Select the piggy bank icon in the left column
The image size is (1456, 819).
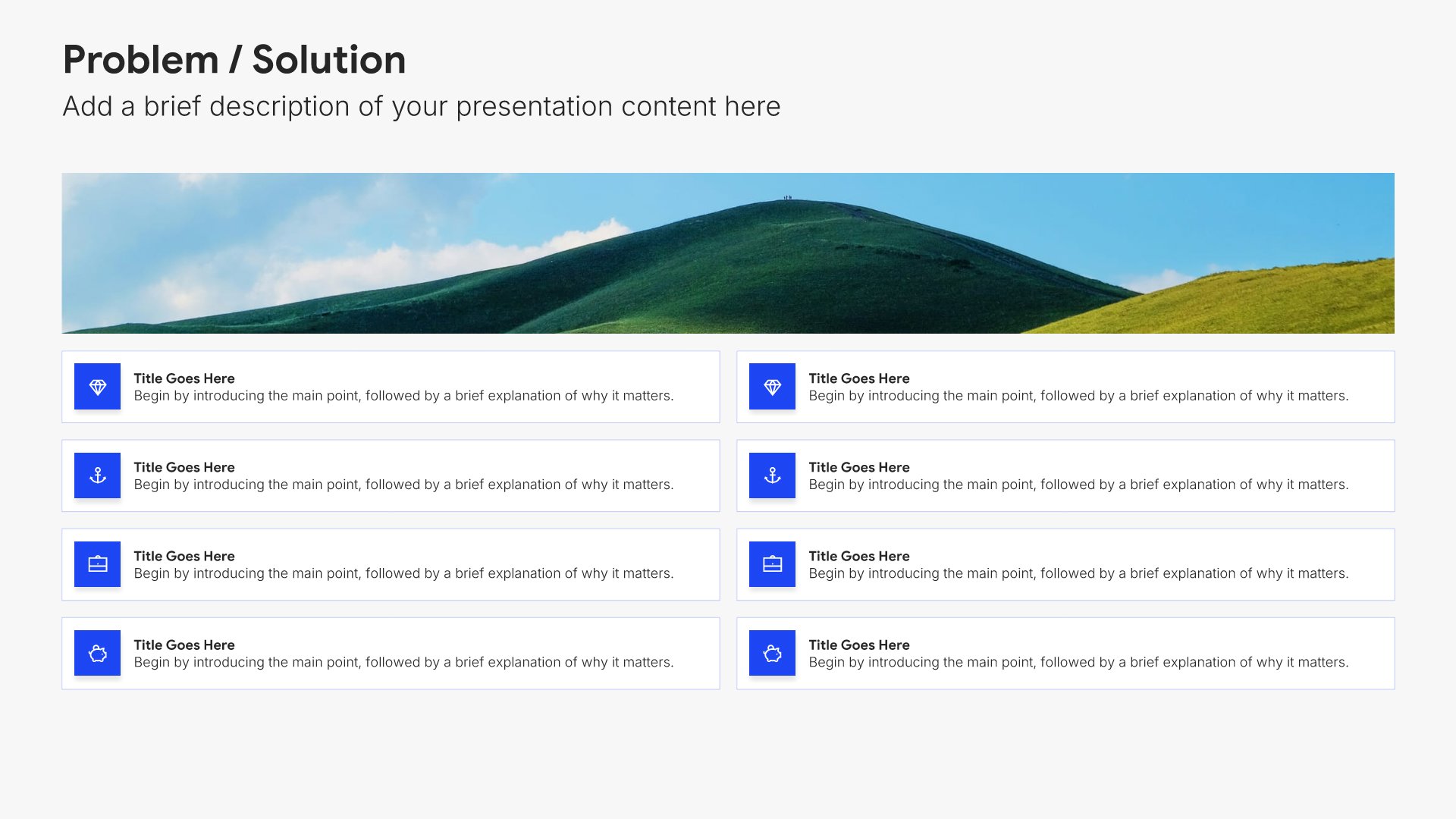pyautogui.click(x=97, y=653)
